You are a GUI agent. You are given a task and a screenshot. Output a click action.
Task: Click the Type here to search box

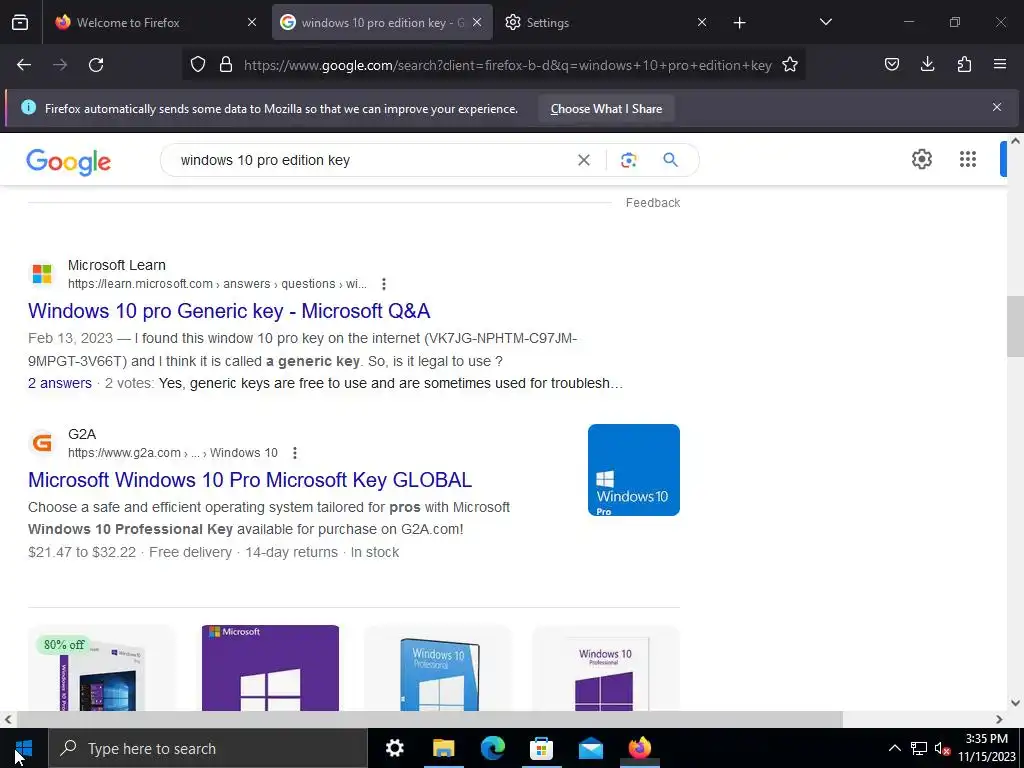tap(208, 748)
